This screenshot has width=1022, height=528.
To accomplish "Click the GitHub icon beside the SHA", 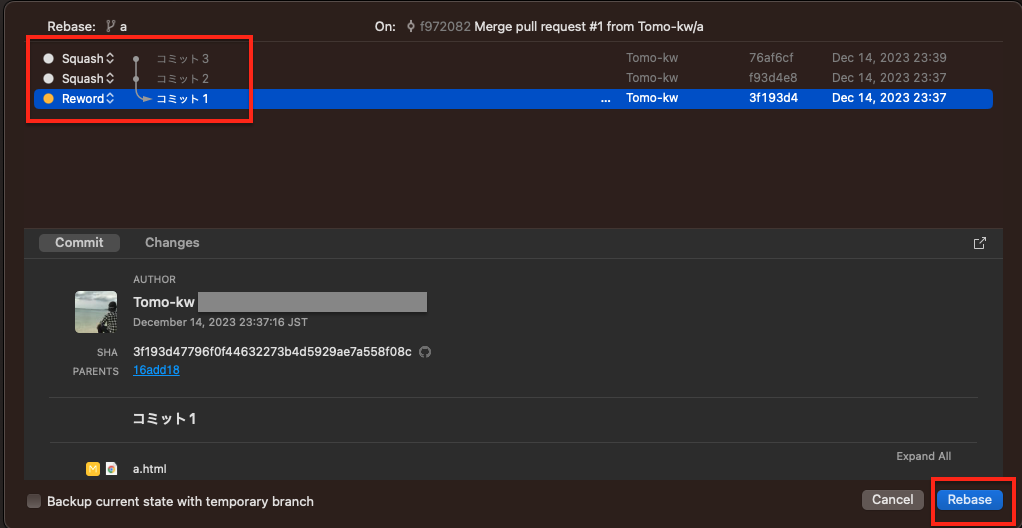I will point(425,352).
